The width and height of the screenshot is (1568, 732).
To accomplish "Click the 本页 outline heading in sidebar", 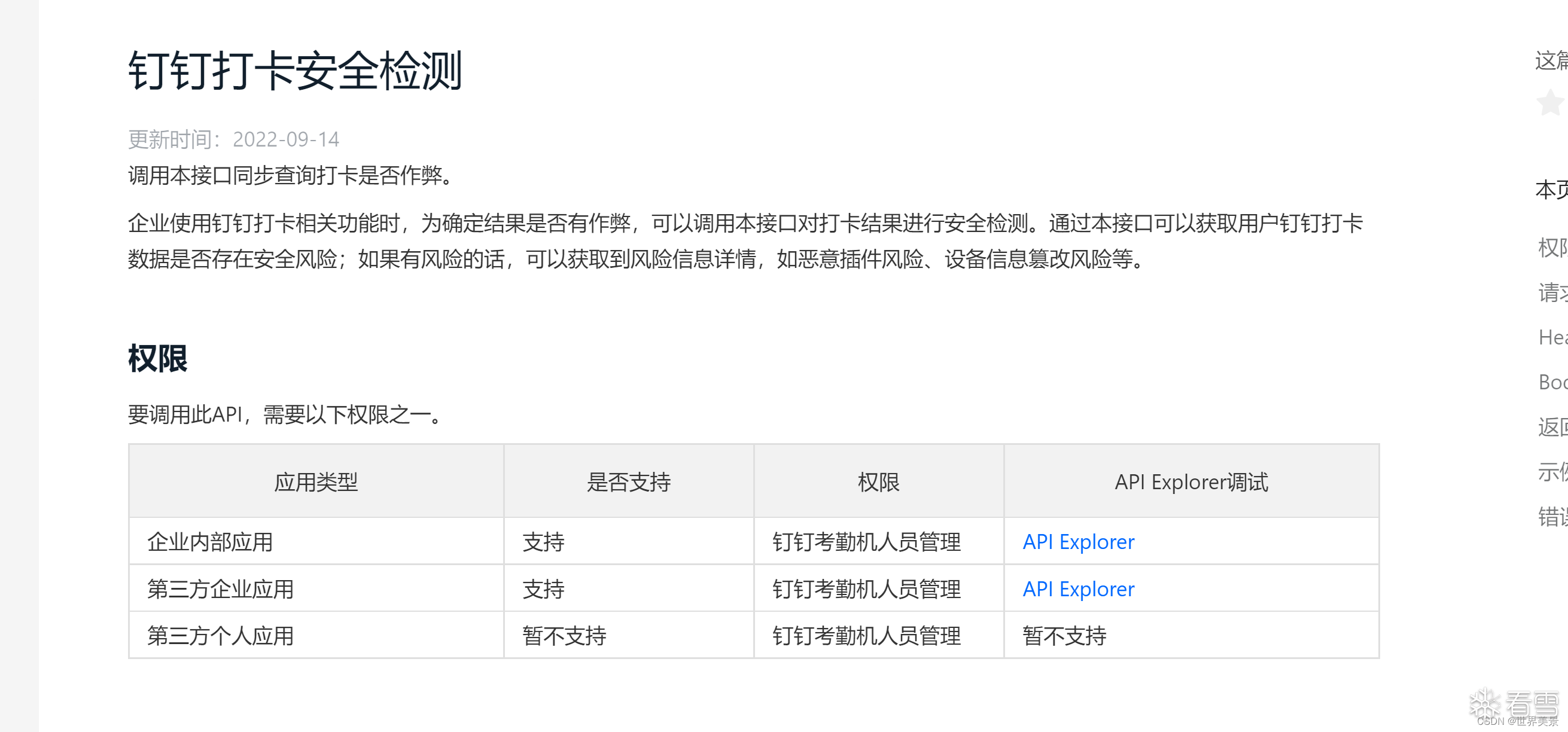I will 1552,190.
